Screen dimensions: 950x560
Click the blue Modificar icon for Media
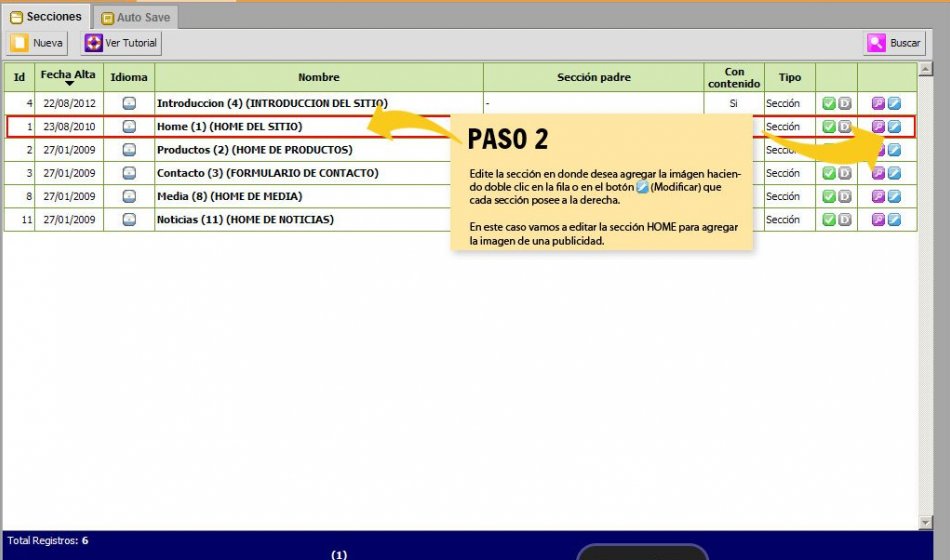click(894, 196)
